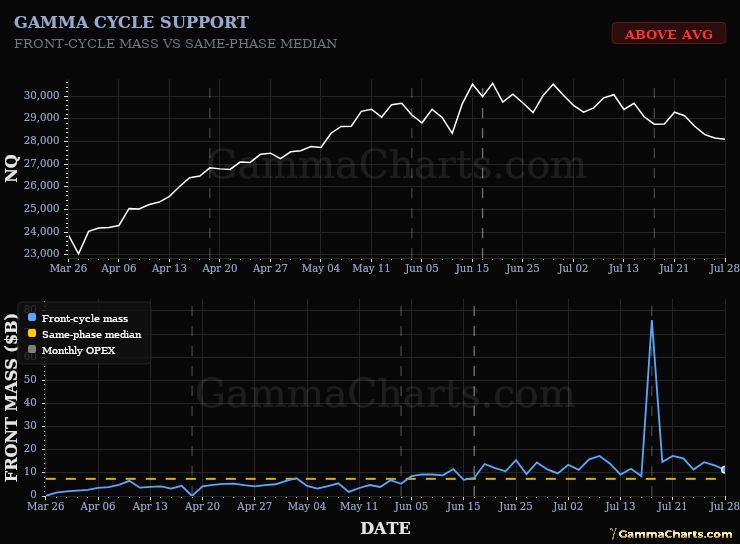The width and height of the screenshot is (740, 544).
Task: Click Jun 25 label on lower chart
Action: 515,506
